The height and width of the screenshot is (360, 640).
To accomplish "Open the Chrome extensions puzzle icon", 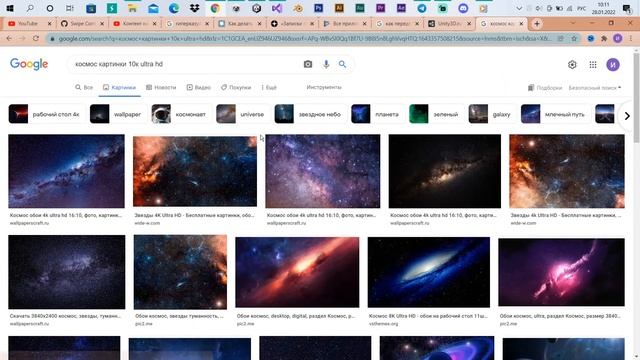I will (604, 38).
